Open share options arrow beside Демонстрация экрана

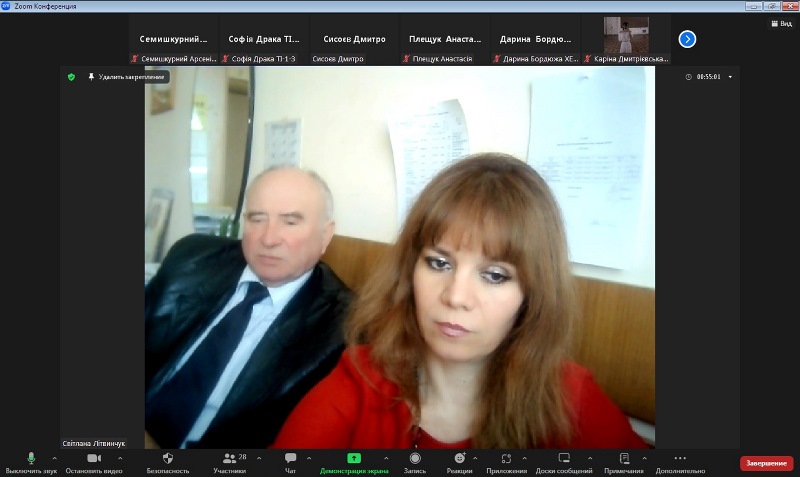point(386,458)
